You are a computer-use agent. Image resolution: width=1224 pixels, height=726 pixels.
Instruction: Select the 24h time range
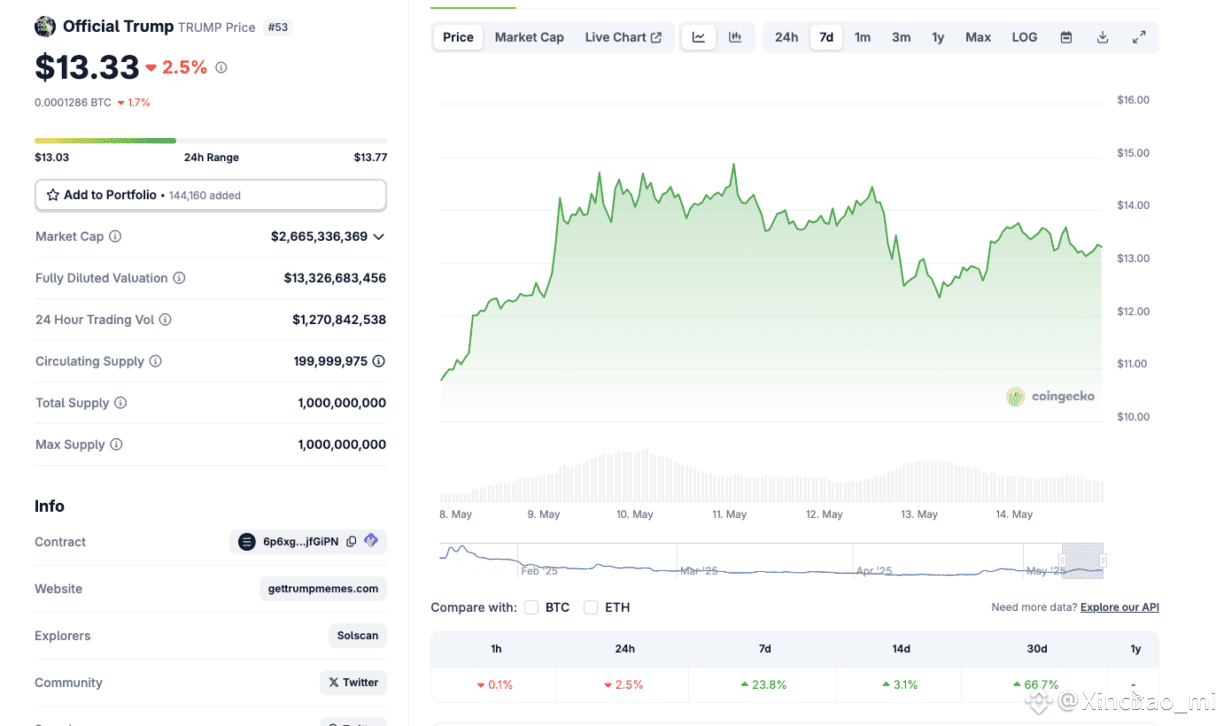point(786,37)
